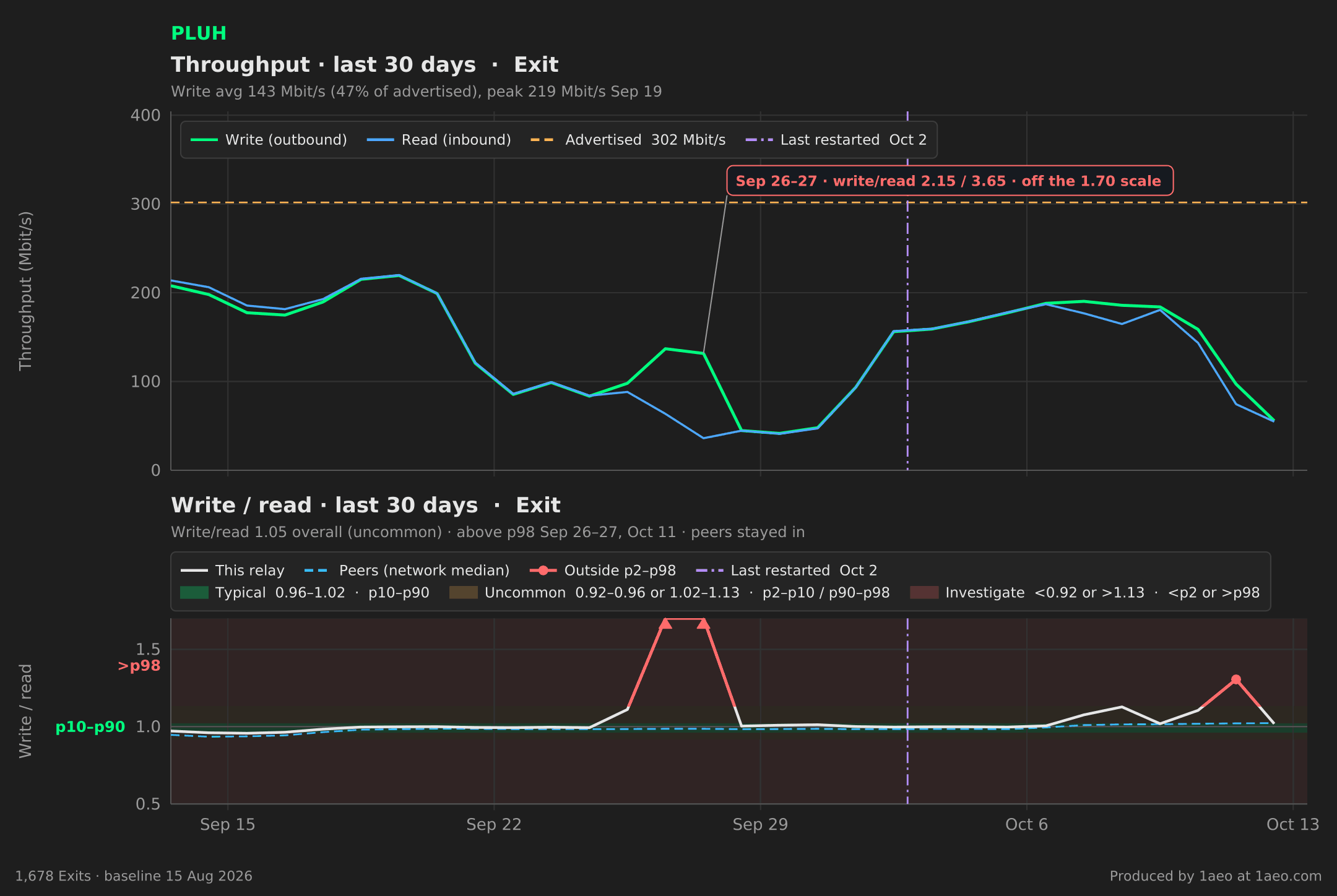Click the Sep 22 x-axis label
Screen dimensions: 1337x896
point(494,825)
